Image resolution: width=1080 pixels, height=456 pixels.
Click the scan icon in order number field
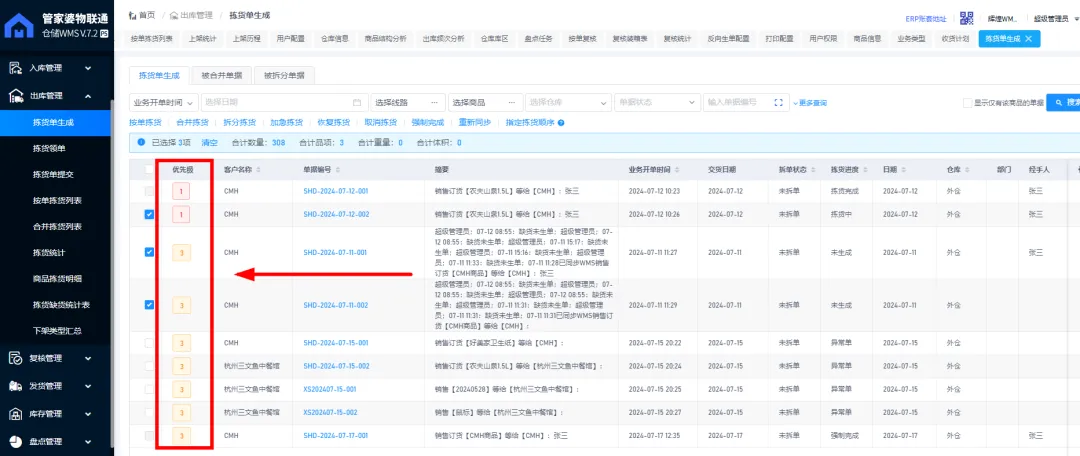[x=779, y=102]
